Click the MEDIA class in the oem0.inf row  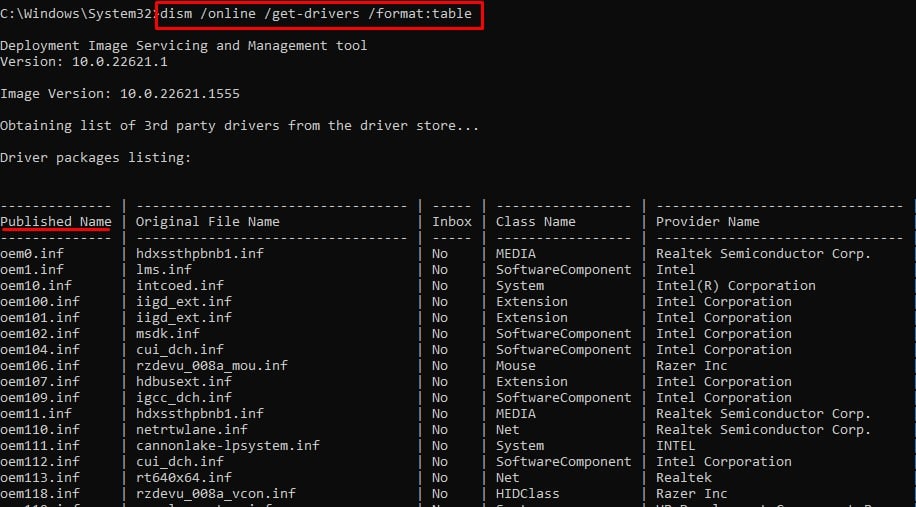[x=516, y=254]
